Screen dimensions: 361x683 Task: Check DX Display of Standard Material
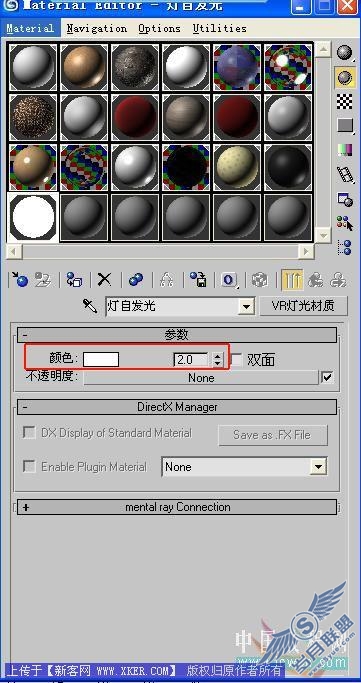pos(29,433)
